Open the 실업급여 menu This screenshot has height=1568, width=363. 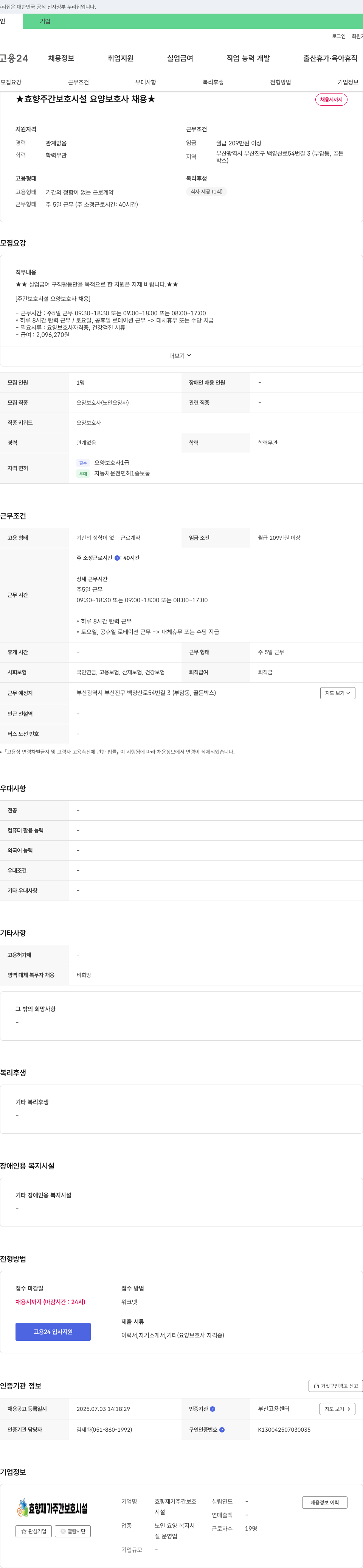[x=180, y=58]
